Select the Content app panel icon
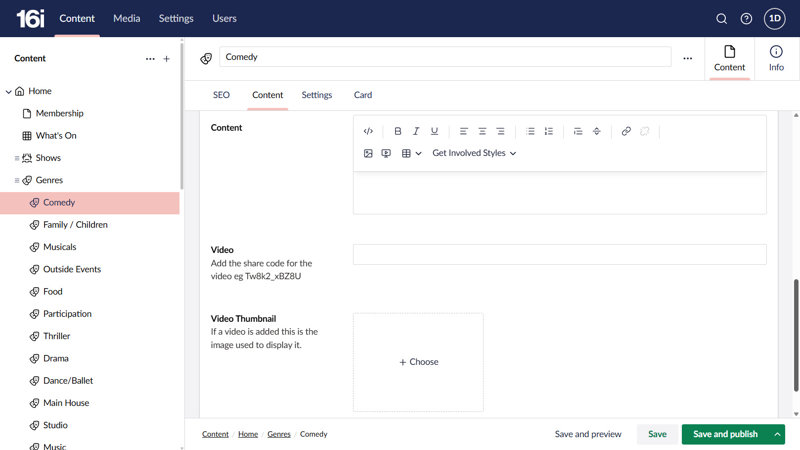The width and height of the screenshot is (800, 450). [729, 58]
